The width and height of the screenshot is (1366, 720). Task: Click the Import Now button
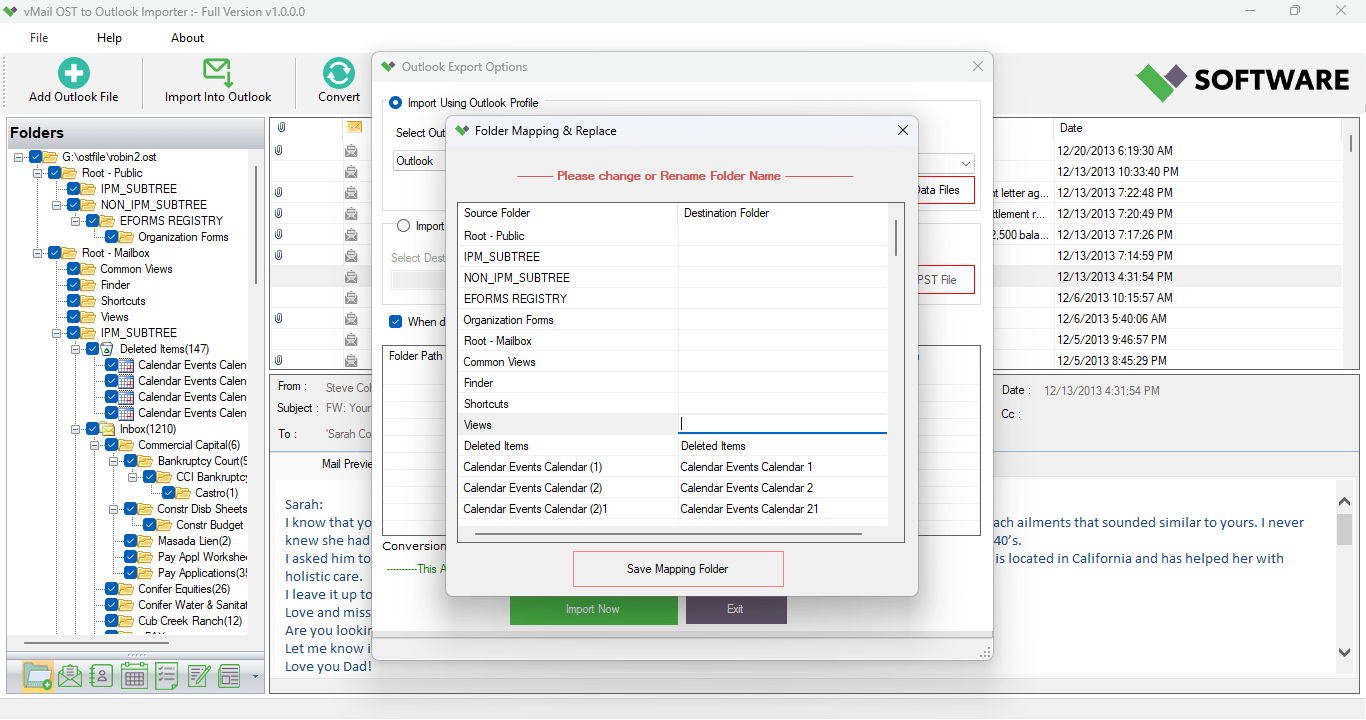coord(593,609)
